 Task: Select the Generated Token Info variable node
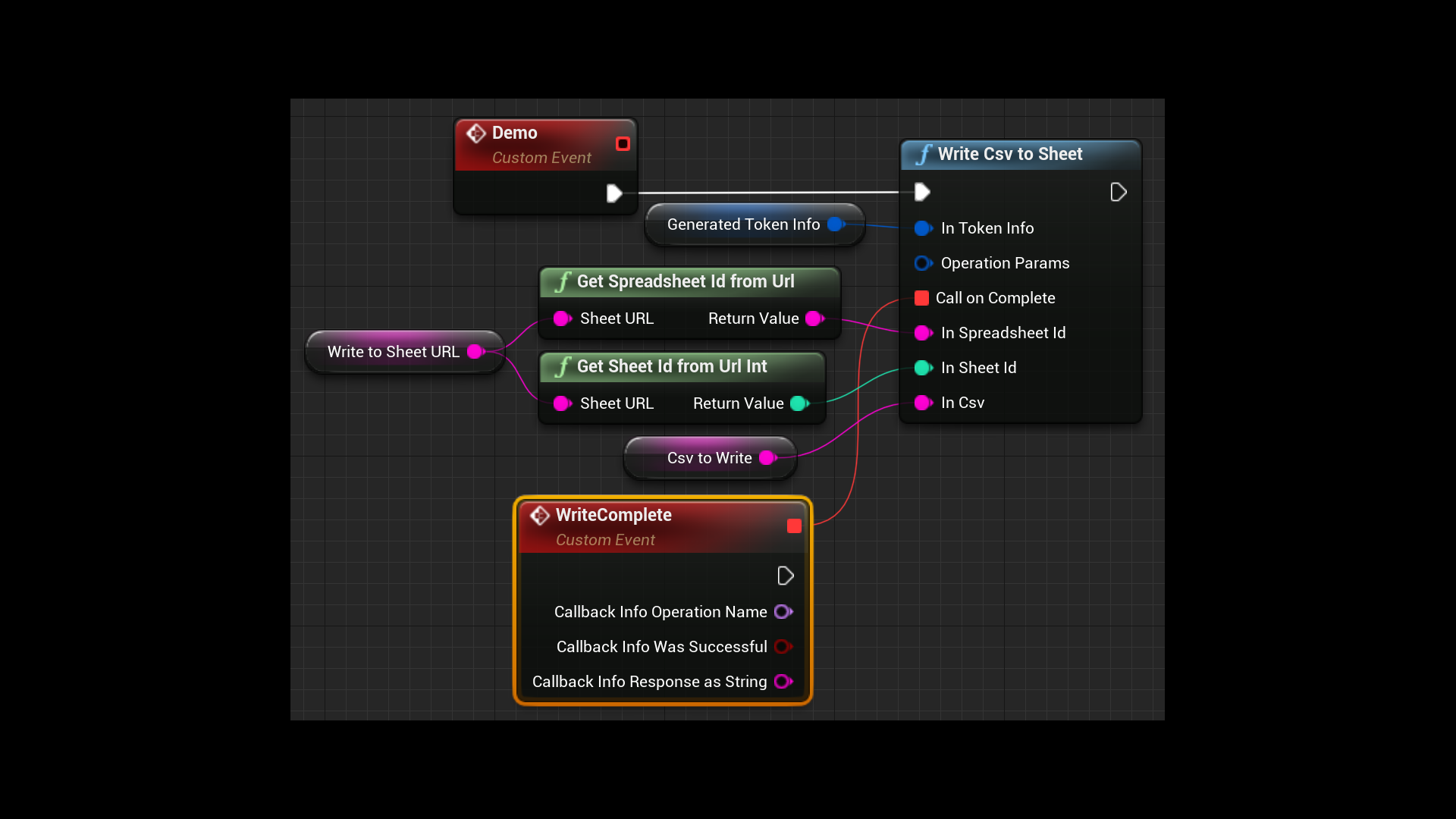pos(743,224)
